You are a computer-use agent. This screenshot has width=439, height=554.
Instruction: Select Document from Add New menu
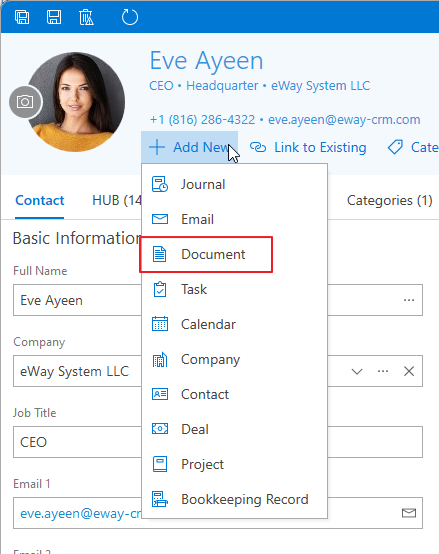pyautogui.click(x=234, y=254)
